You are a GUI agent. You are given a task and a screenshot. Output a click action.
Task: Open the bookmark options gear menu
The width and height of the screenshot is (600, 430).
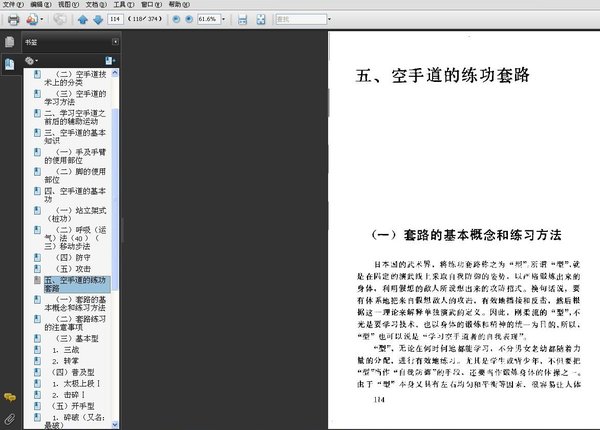[x=31, y=60]
